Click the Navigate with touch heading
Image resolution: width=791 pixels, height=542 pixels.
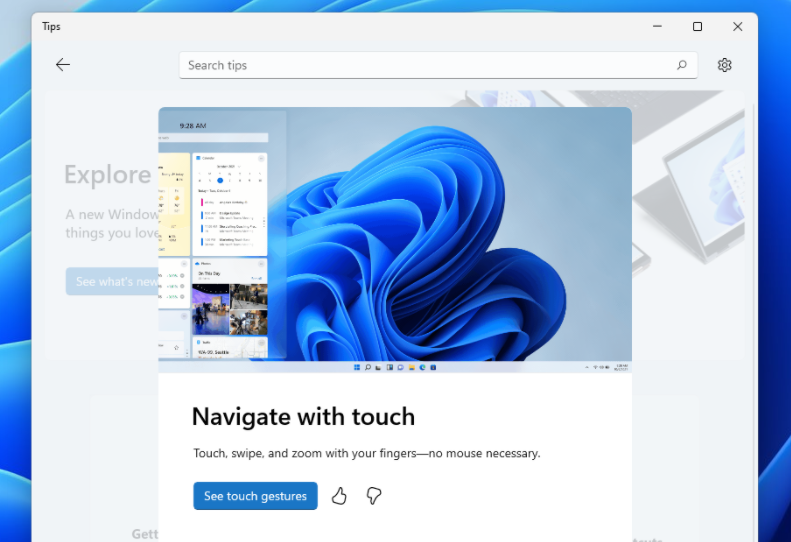point(303,417)
